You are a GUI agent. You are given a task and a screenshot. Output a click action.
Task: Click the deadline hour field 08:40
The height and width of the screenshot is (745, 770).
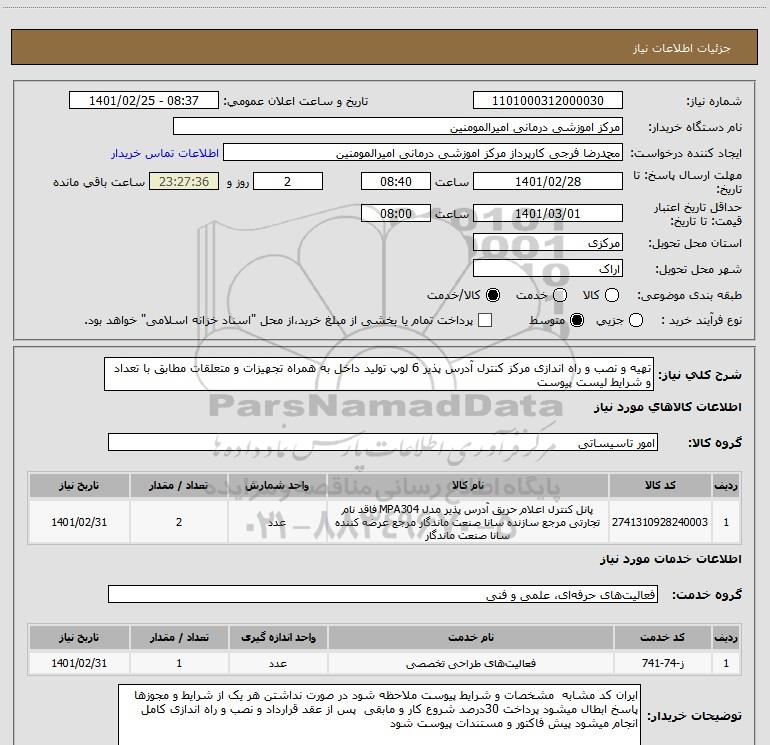tap(396, 181)
